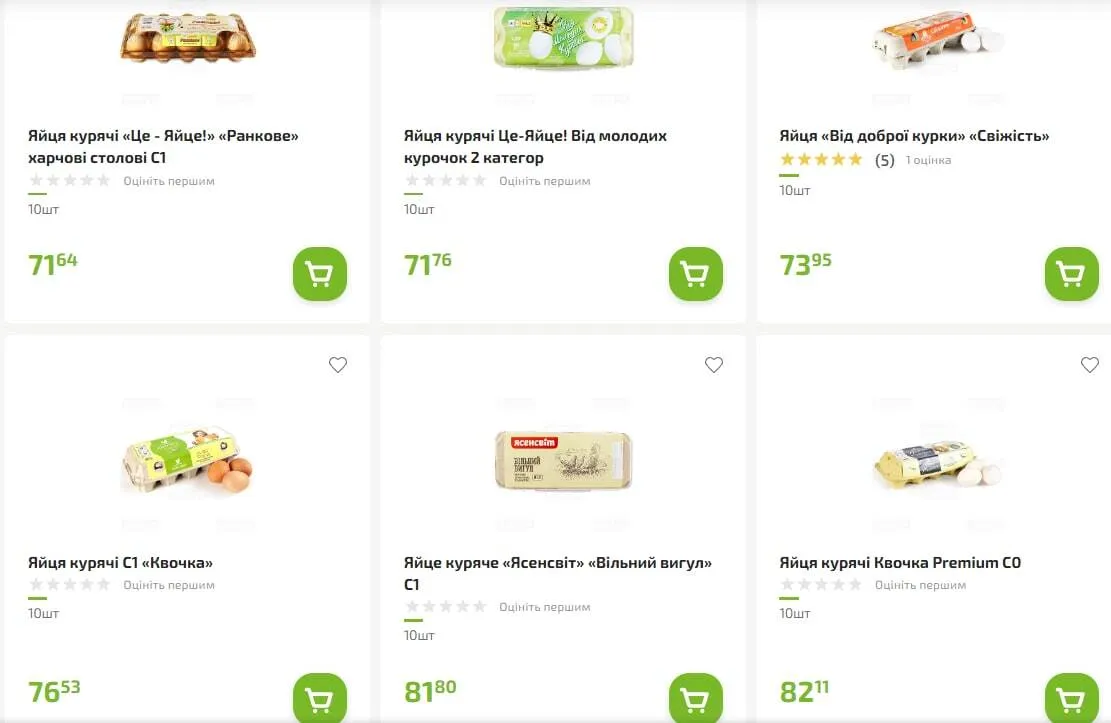Click star rating of «Свіжість» eggs

point(821,160)
